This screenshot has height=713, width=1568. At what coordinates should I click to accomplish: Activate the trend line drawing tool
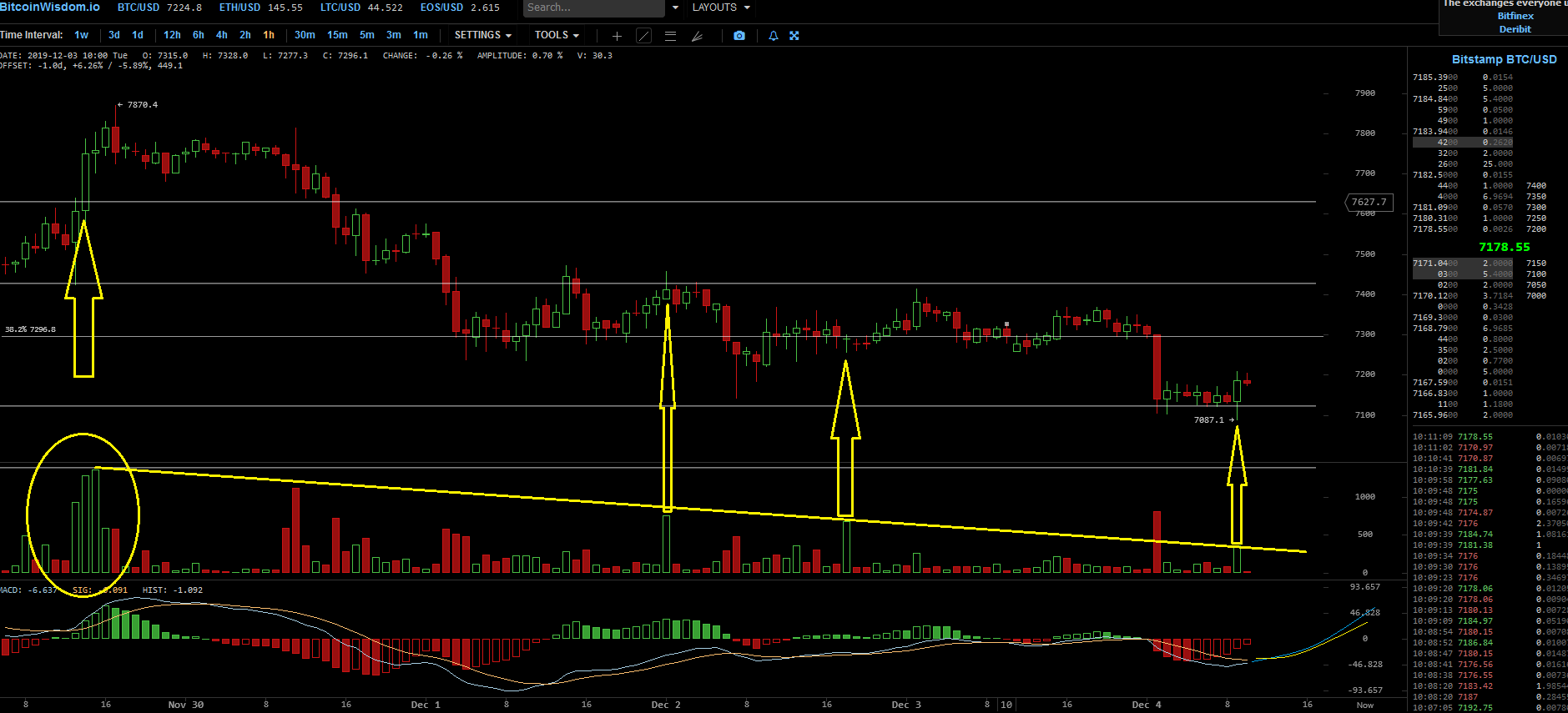643,36
